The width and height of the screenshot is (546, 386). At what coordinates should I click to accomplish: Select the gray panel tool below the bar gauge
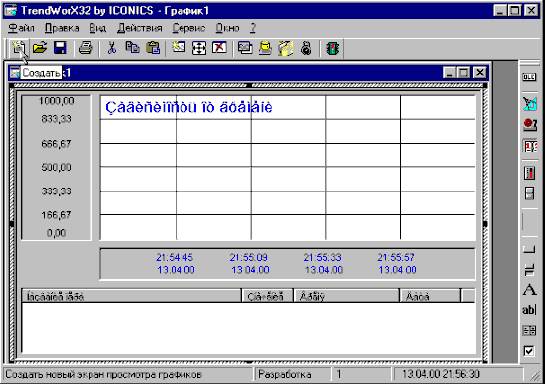pyautogui.click(x=529, y=194)
